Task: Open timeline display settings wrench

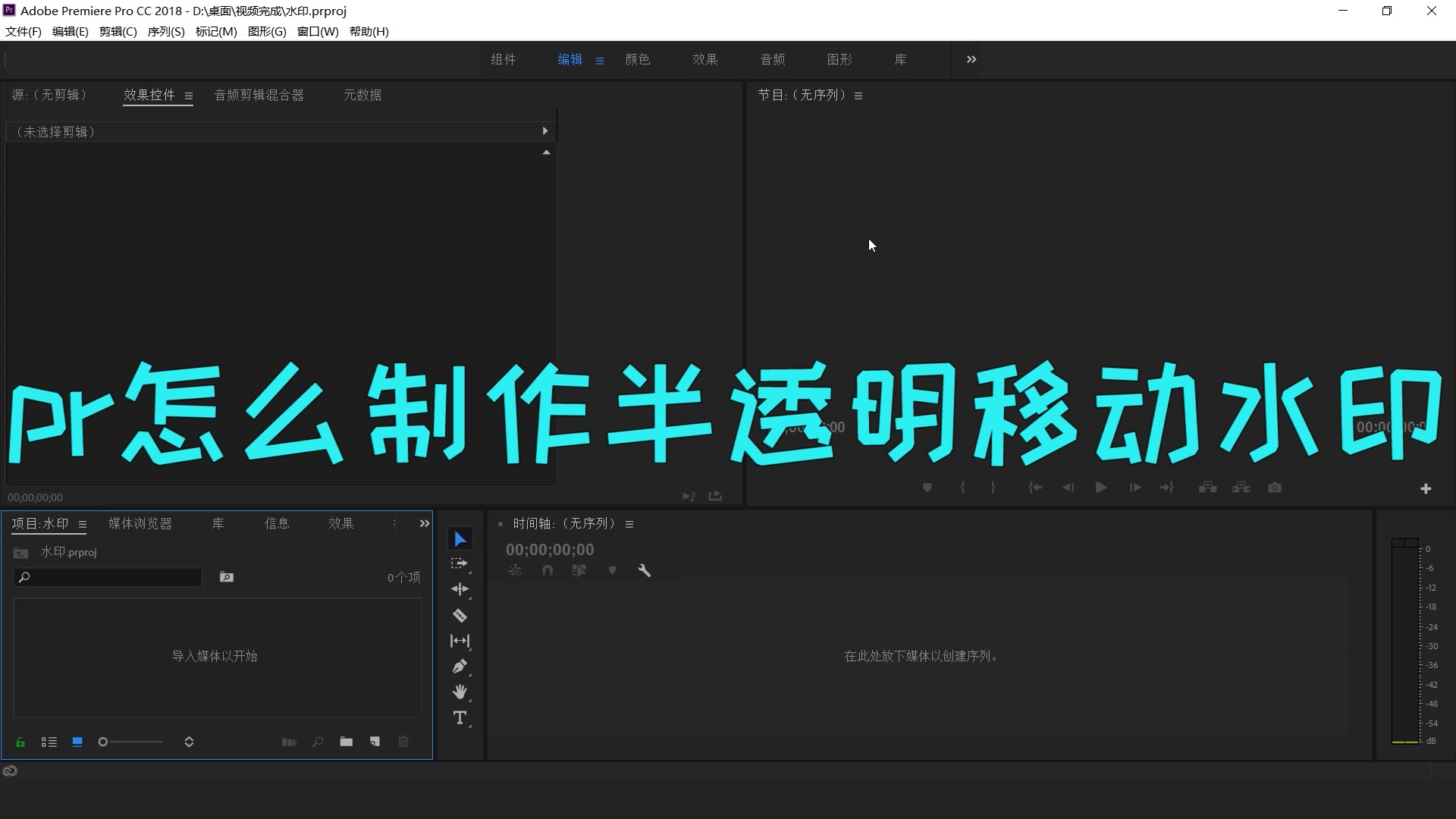Action: coord(644,570)
